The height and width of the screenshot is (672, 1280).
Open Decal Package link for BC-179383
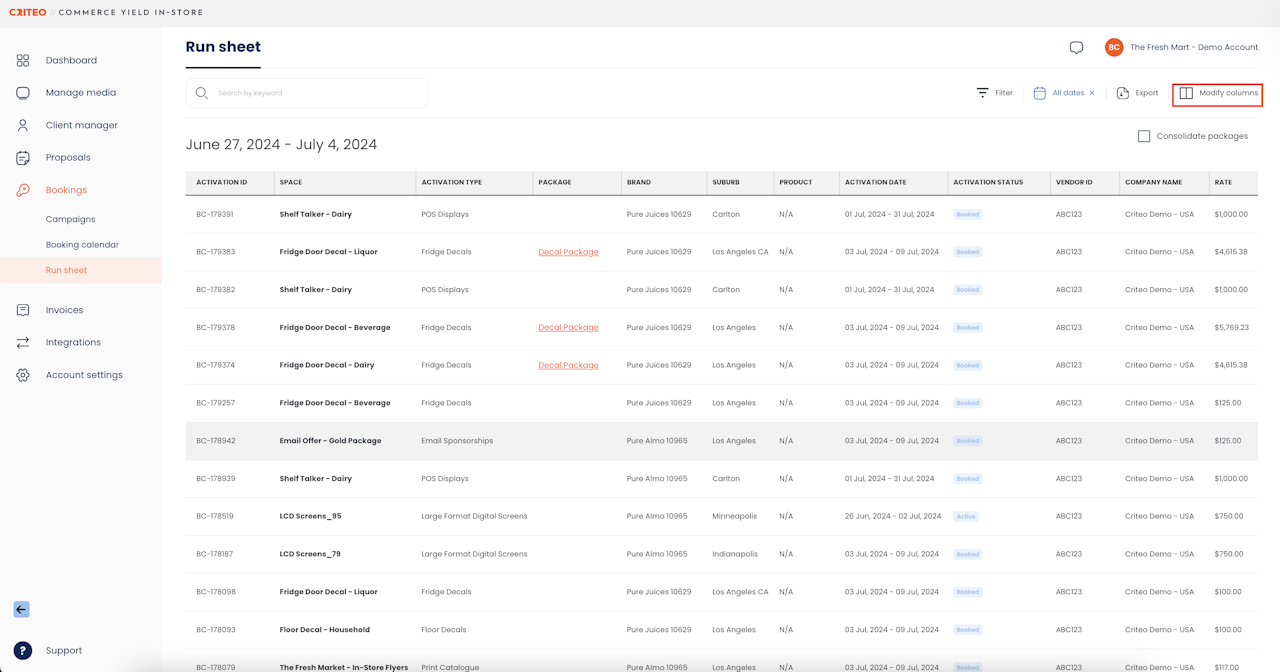tap(568, 252)
